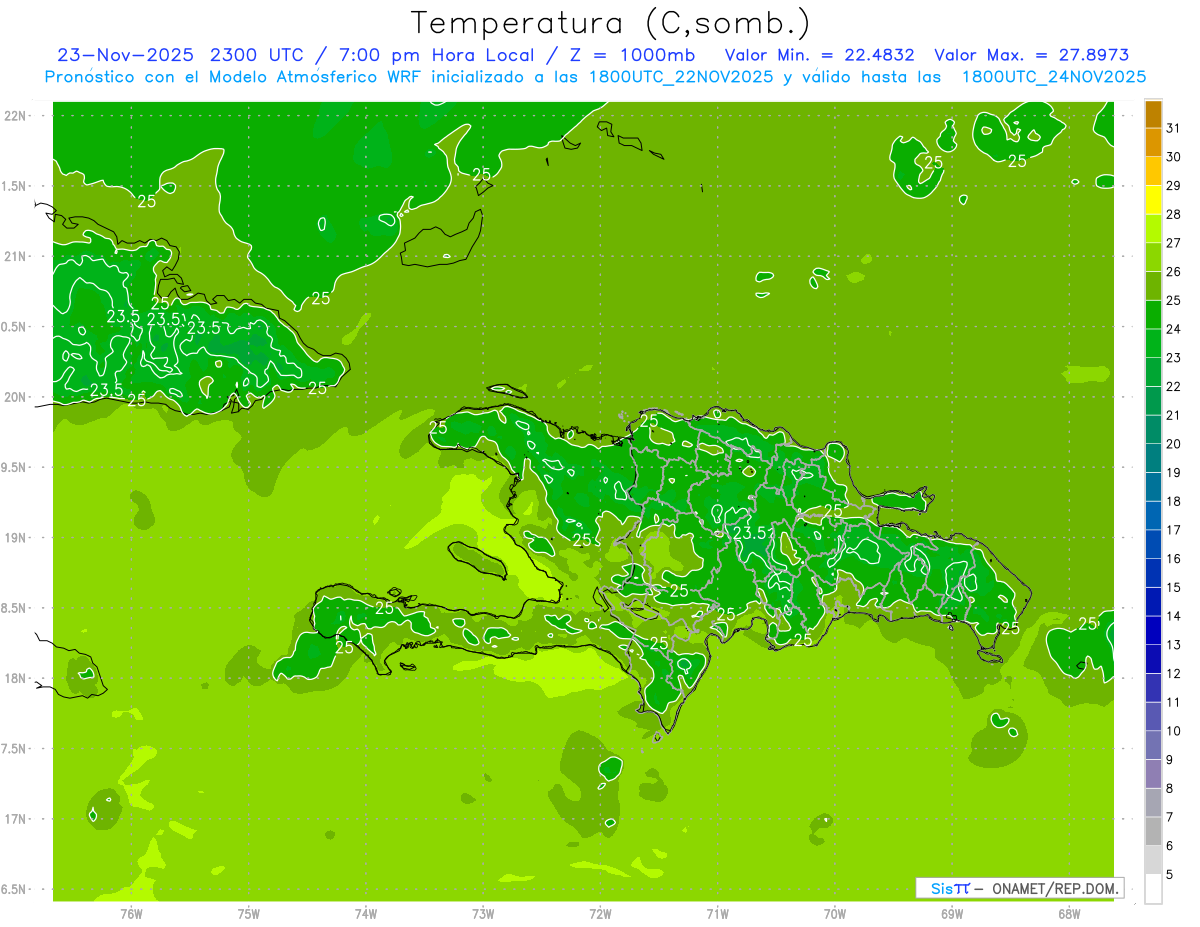Click color scale value "31"
This screenshot has height=927, width=1200.
click(1173, 128)
